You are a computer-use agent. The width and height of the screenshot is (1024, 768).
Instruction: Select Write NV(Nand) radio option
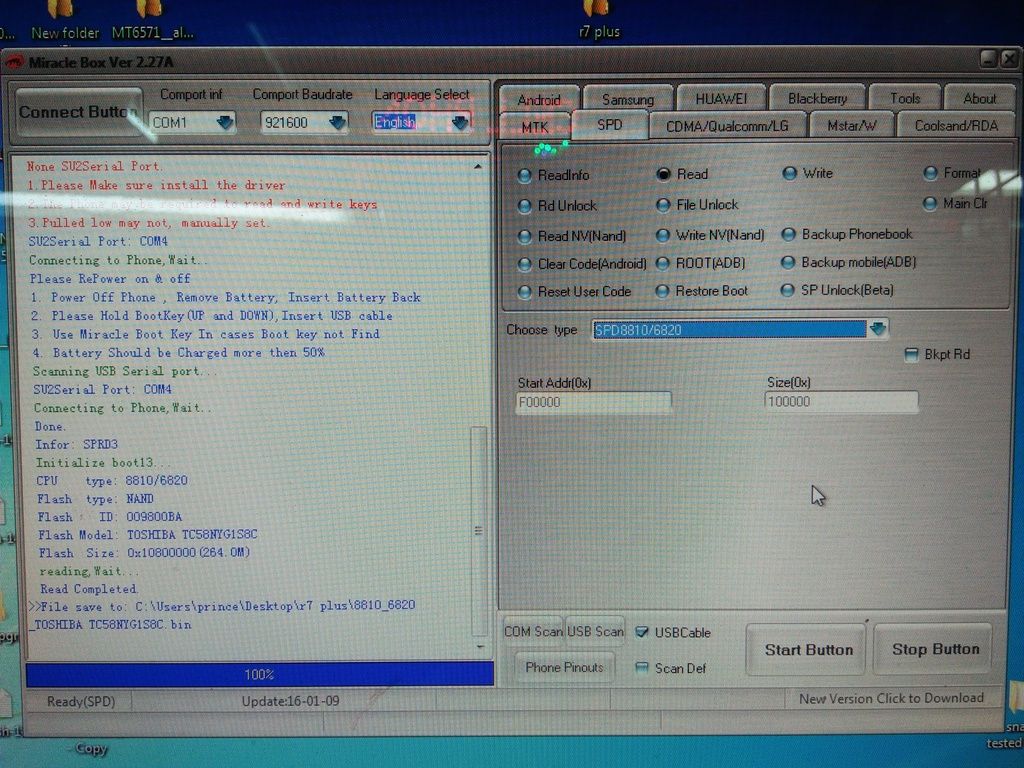710,235
